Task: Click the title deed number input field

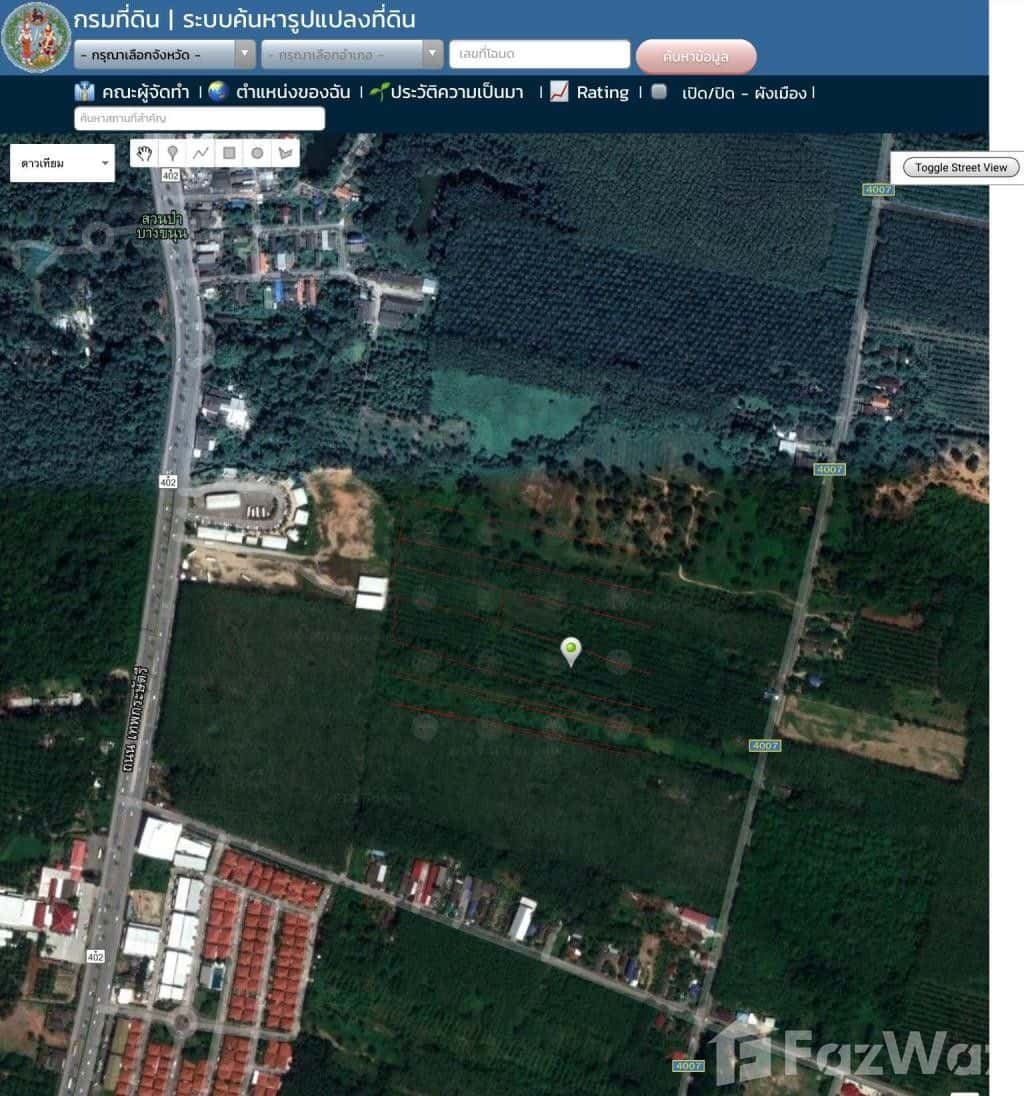Action: [539, 54]
